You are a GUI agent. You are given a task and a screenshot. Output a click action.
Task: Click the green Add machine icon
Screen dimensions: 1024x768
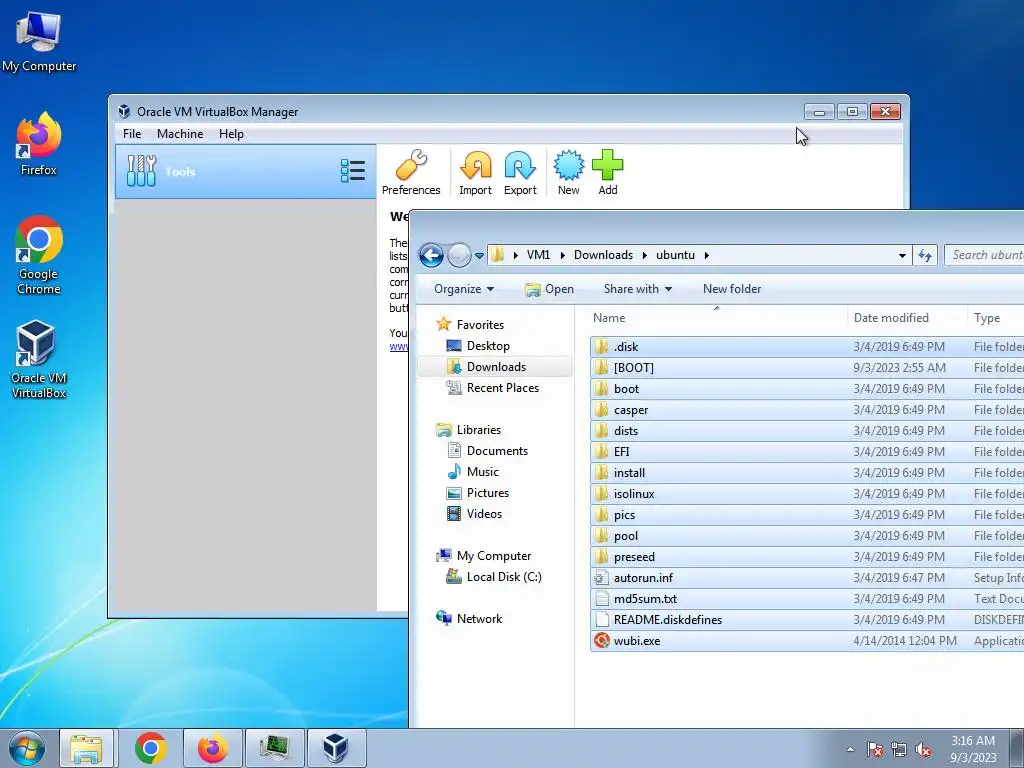[x=607, y=173]
